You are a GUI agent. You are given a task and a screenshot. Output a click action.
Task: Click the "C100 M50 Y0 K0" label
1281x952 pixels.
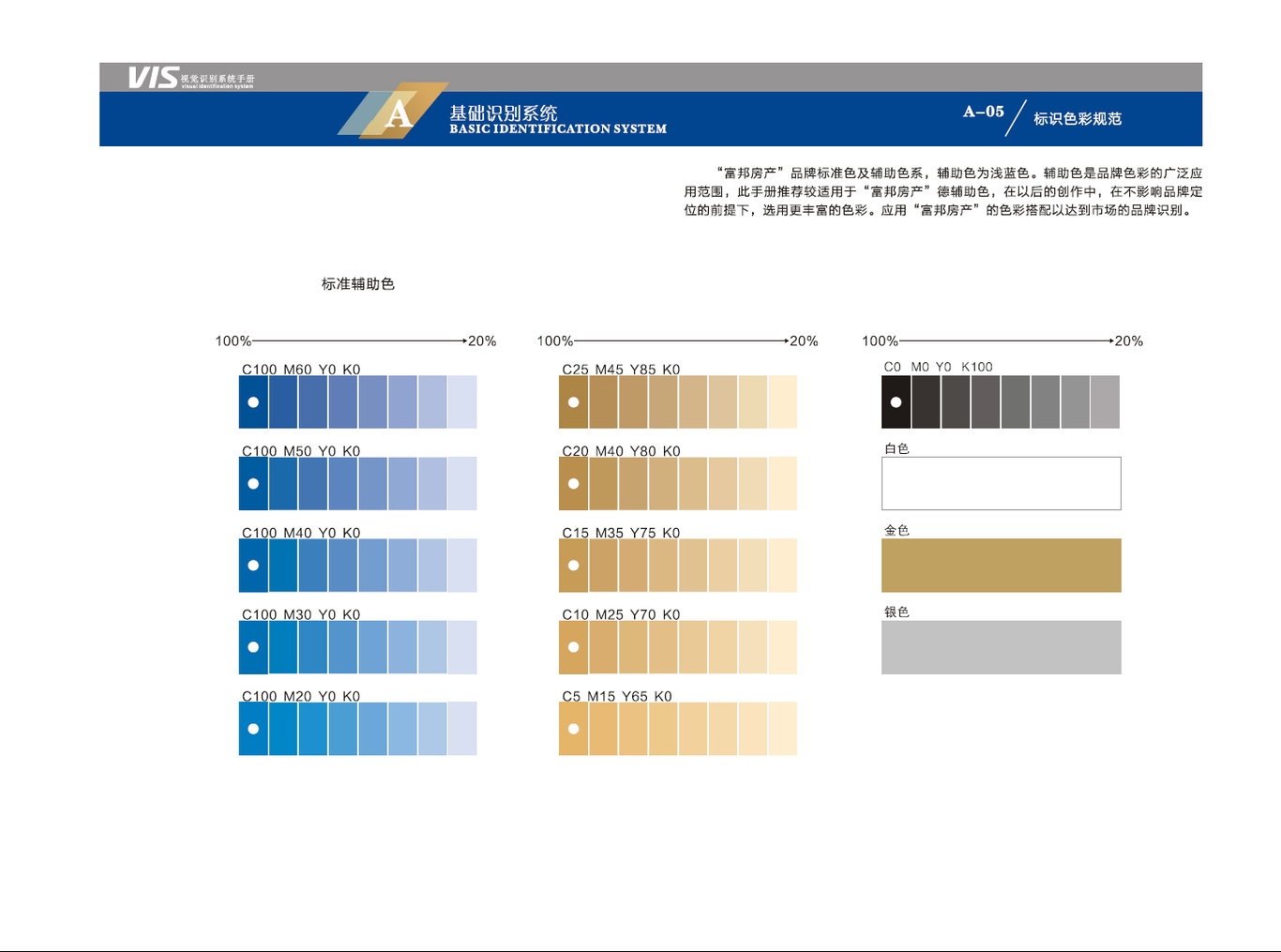point(301,450)
